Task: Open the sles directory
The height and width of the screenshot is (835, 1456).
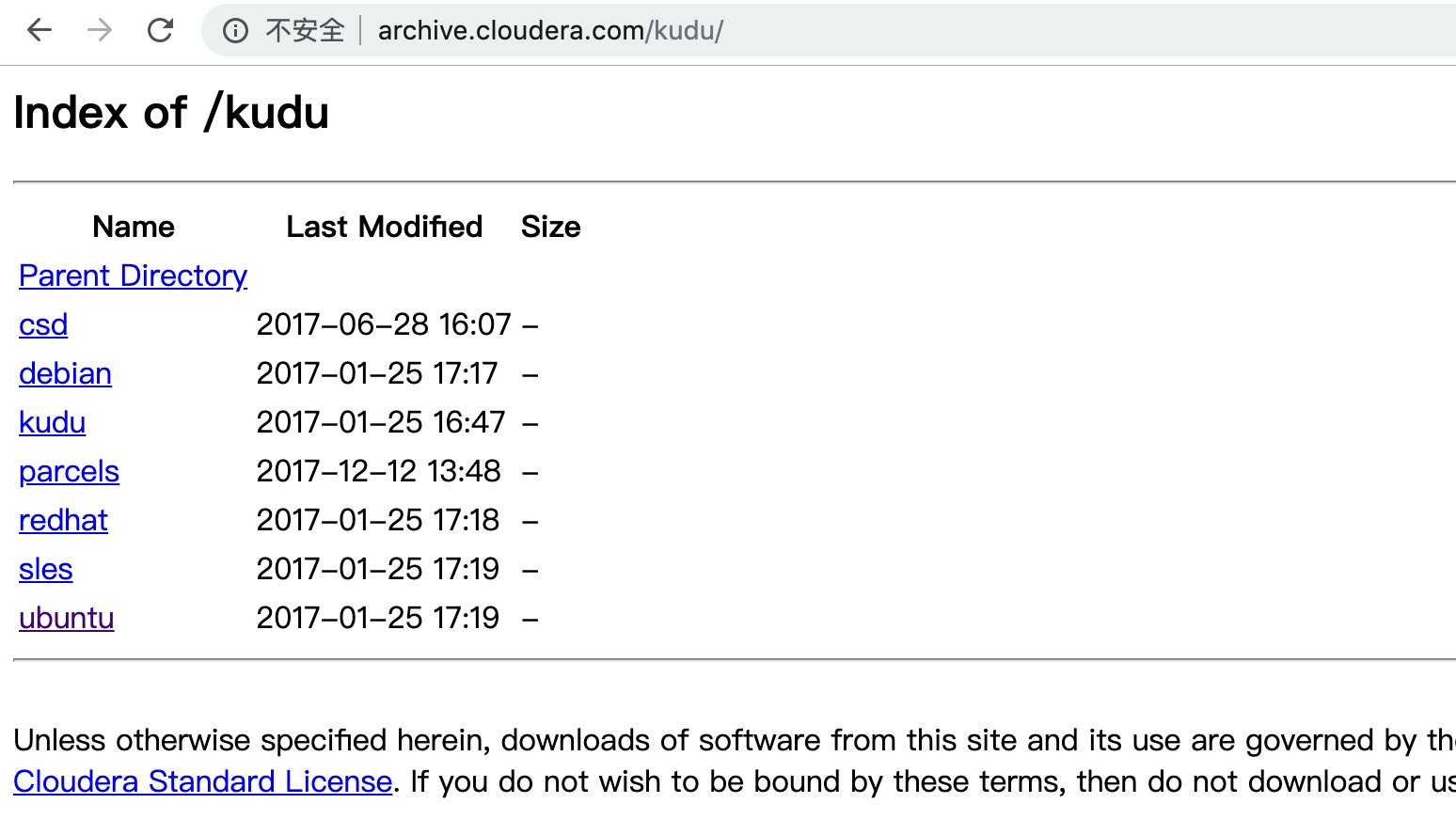Action: point(45,569)
